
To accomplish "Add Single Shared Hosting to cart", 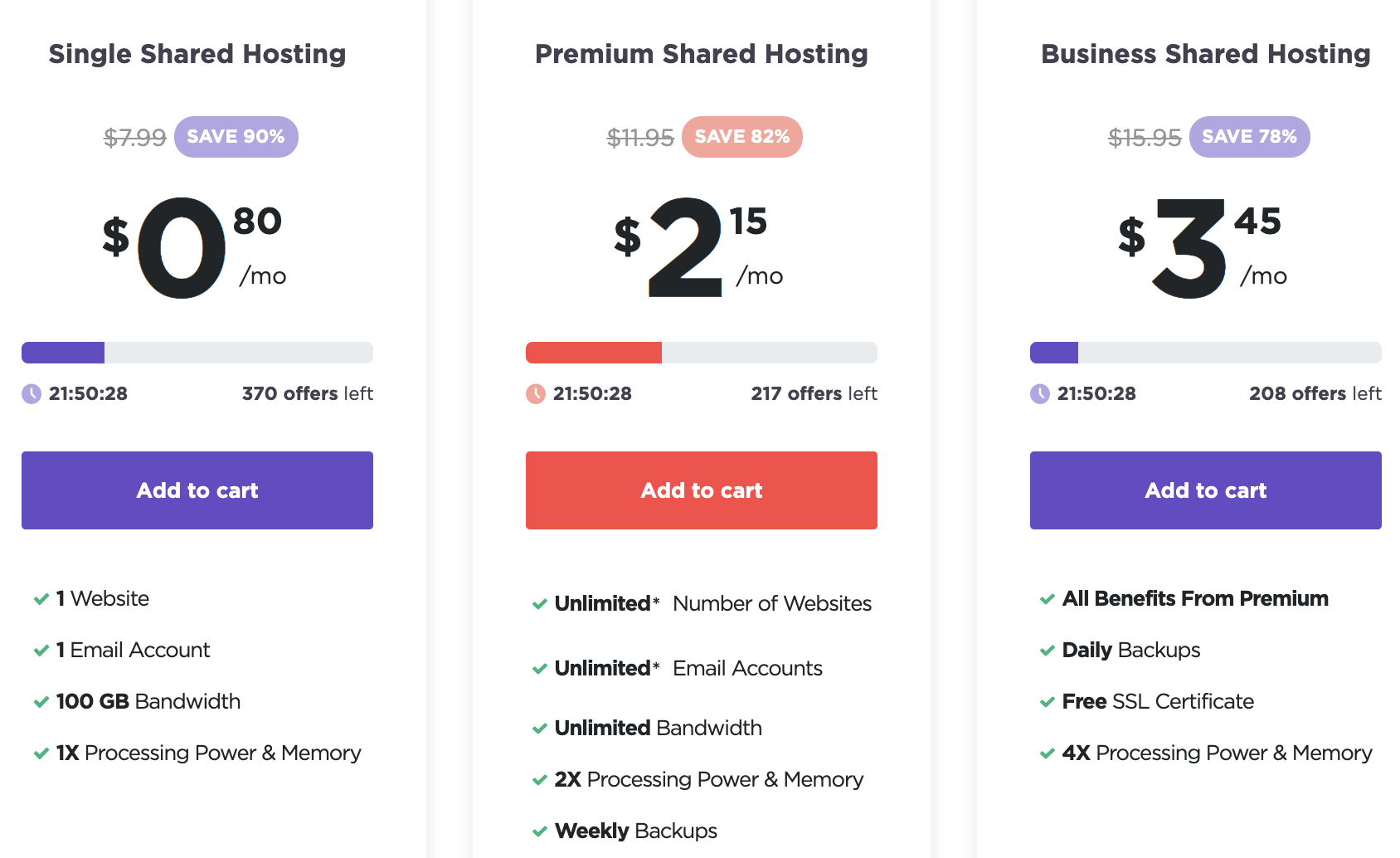I will click(197, 490).
